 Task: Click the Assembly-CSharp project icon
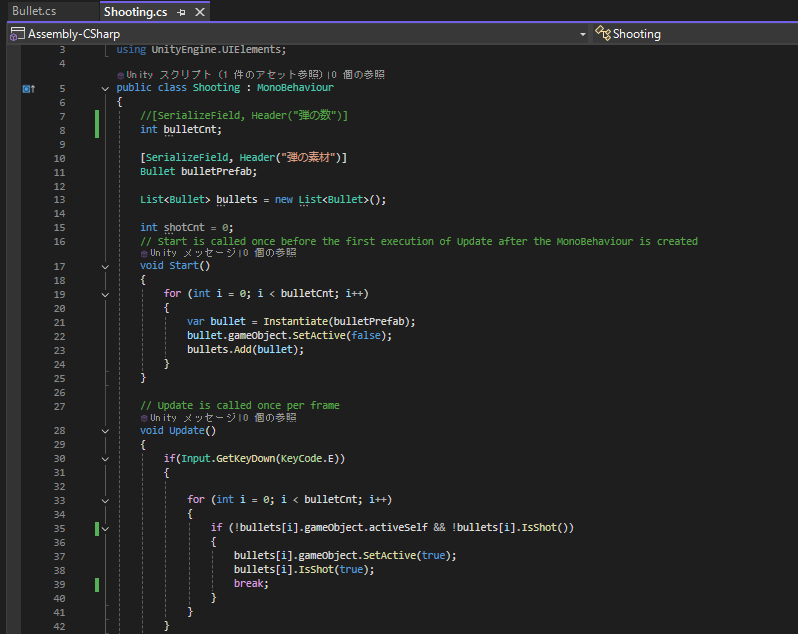tap(17, 34)
